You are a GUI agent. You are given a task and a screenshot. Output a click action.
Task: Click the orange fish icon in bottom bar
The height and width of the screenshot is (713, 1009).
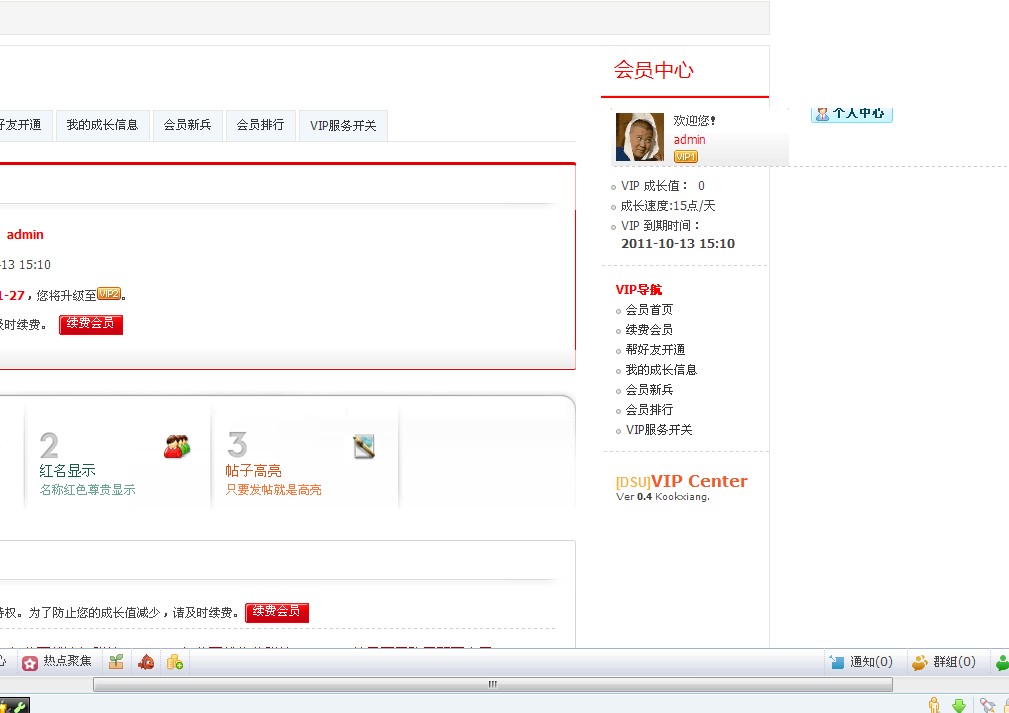coord(146,662)
